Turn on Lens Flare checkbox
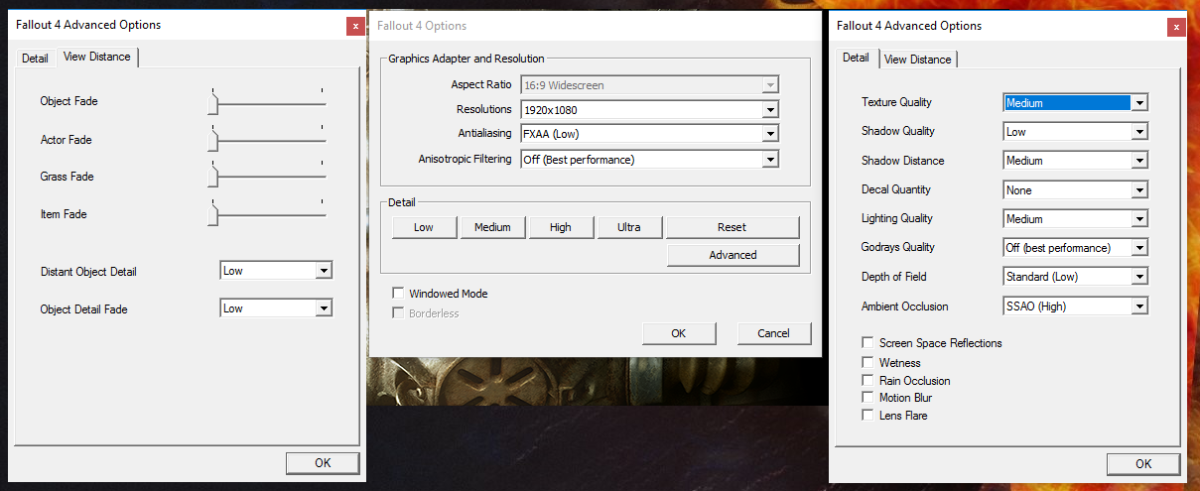 (x=868, y=415)
